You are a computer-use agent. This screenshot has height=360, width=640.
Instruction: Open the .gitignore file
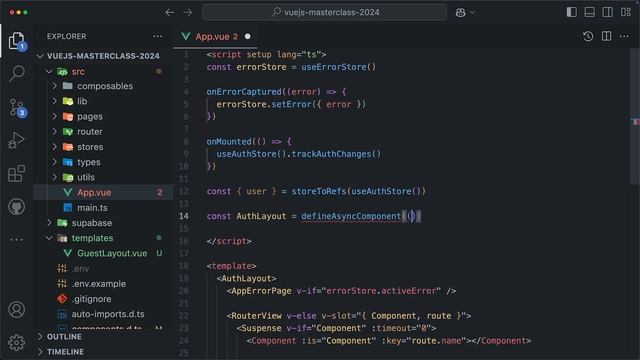(x=104, y=299)
